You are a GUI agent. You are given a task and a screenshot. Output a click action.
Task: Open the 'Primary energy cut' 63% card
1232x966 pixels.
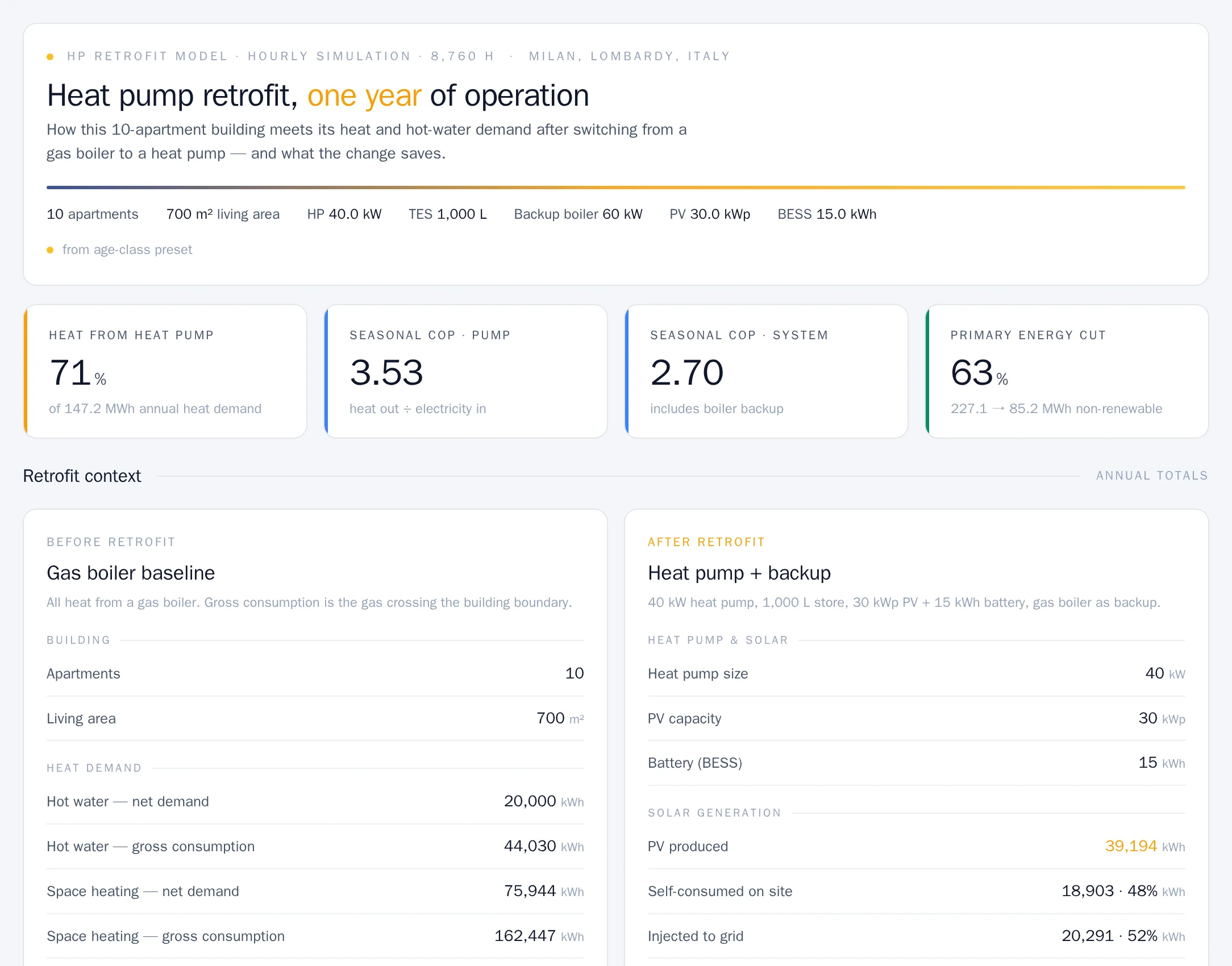click(1067, 371)
